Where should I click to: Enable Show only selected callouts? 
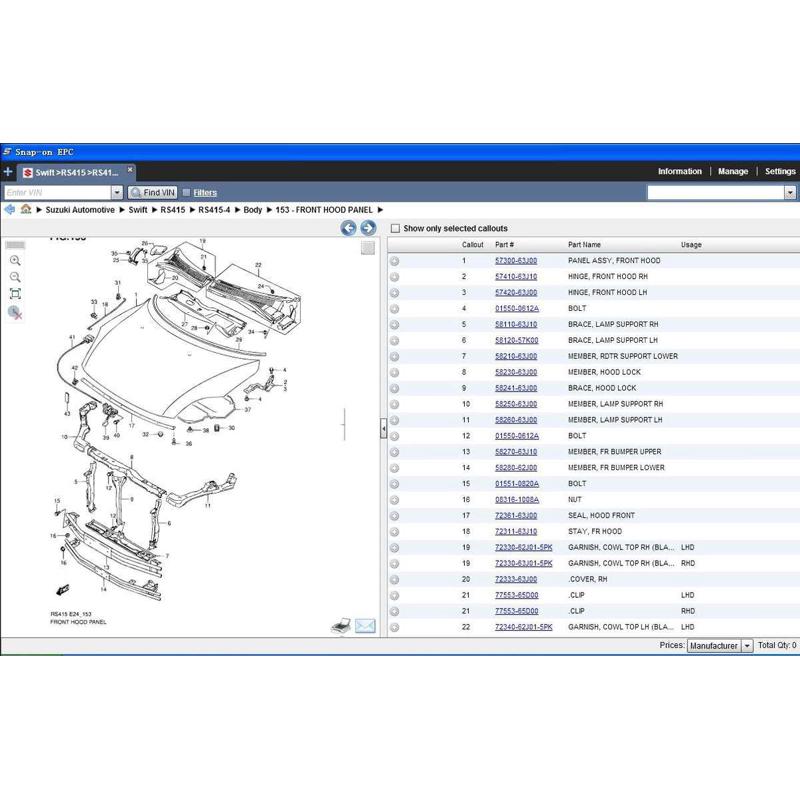point(395,229)
